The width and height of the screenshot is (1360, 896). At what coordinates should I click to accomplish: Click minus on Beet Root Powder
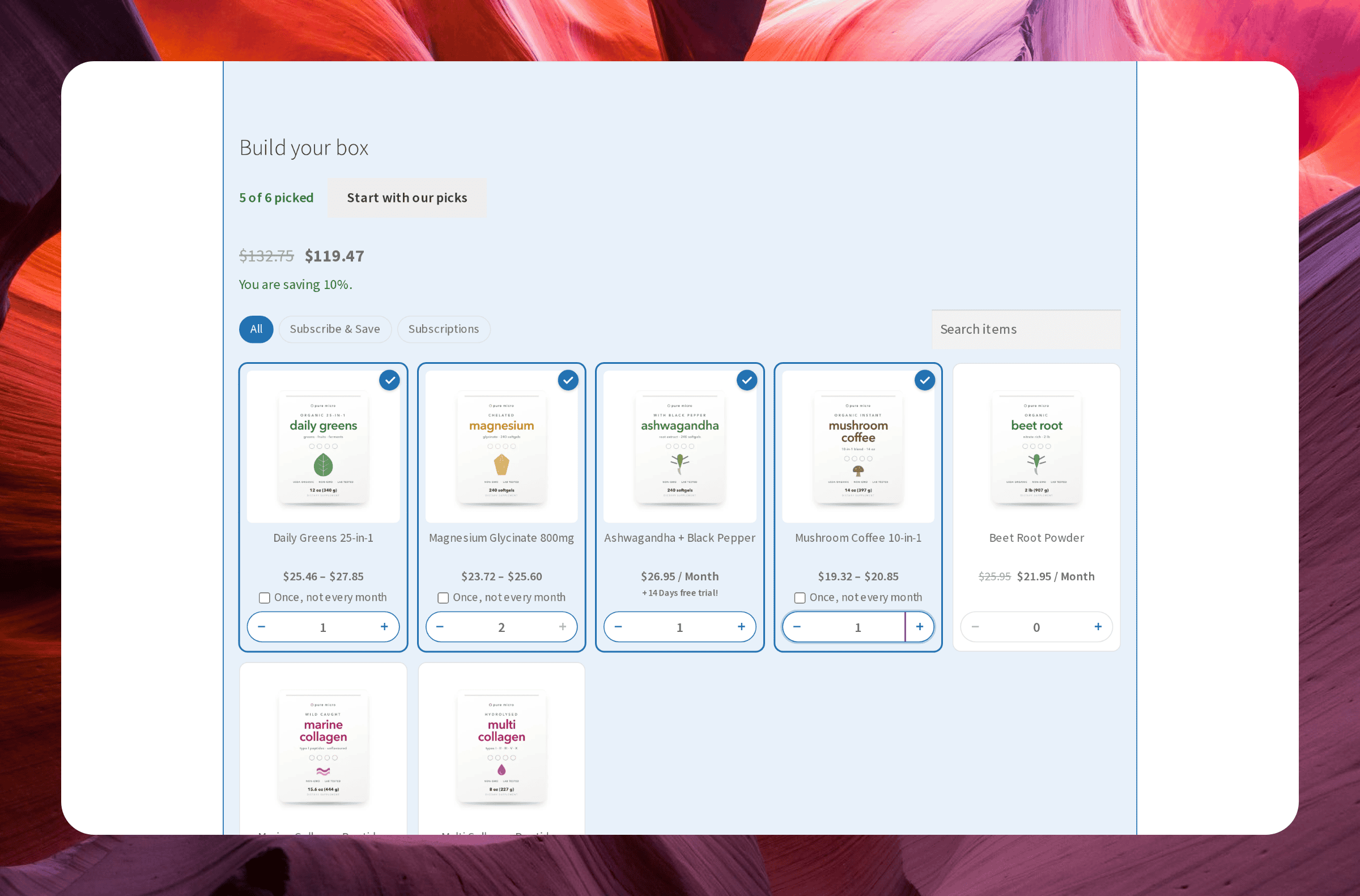point(975,627)
